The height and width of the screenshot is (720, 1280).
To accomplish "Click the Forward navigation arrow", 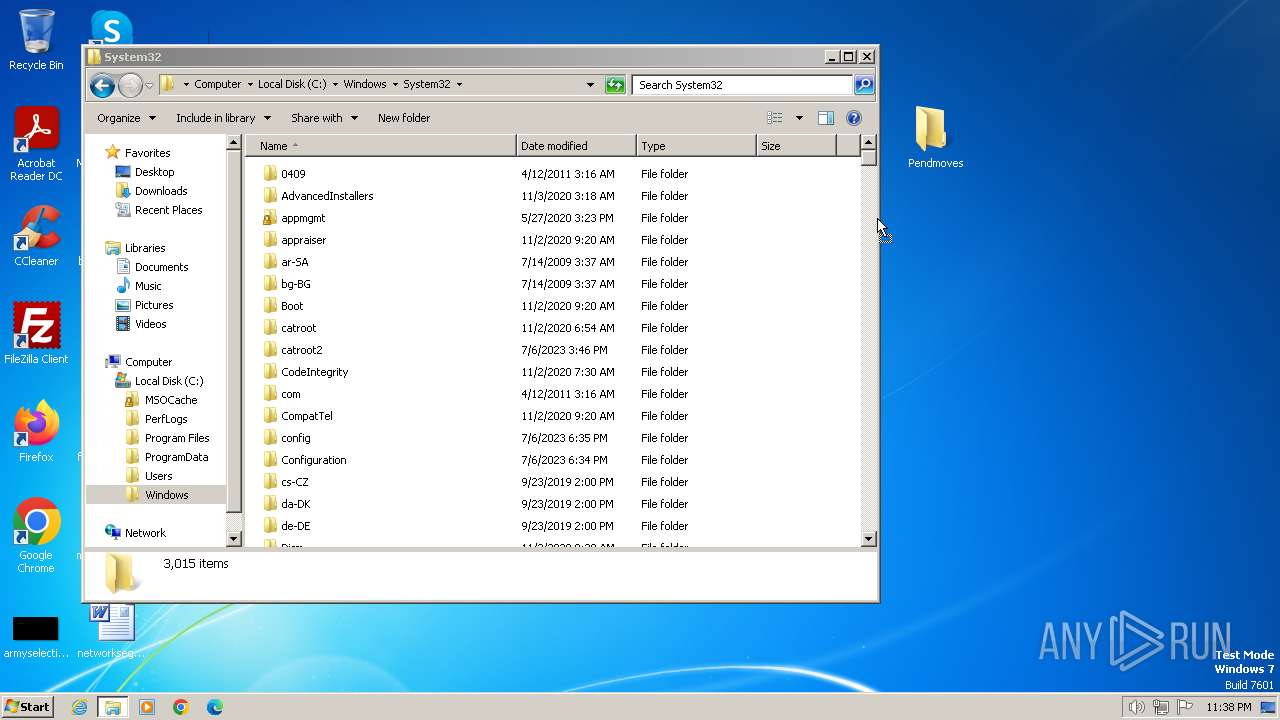I will pyautogui.click(x=130, y=85).
